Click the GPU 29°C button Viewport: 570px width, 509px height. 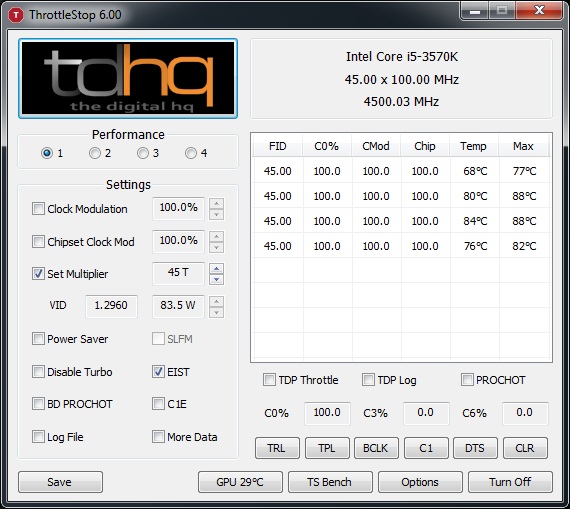[x=240, y=482]
